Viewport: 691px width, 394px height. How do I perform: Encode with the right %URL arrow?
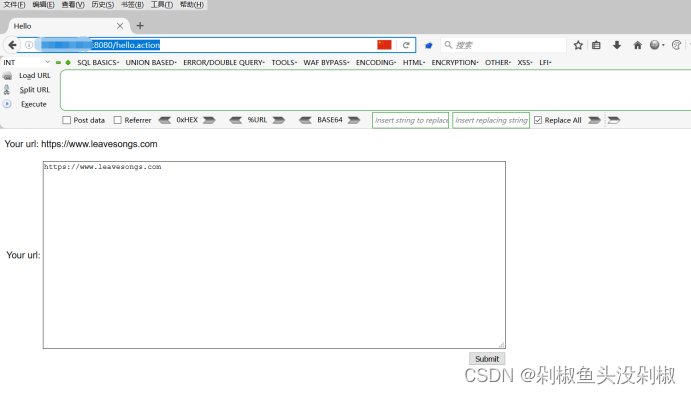tap(279, 120)
